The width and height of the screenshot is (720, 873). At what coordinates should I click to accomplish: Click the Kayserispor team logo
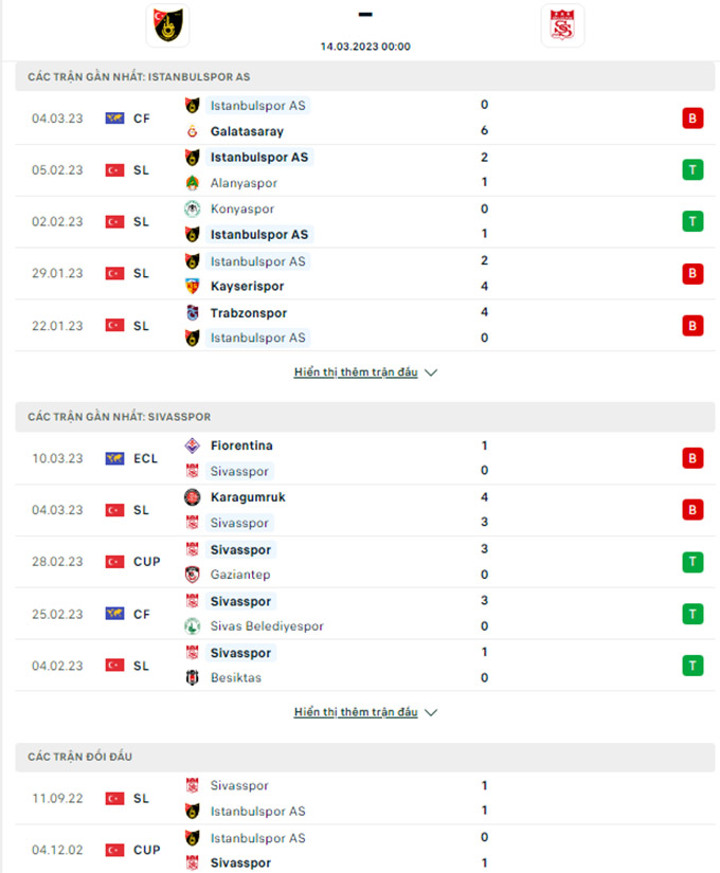coord(192,286)
